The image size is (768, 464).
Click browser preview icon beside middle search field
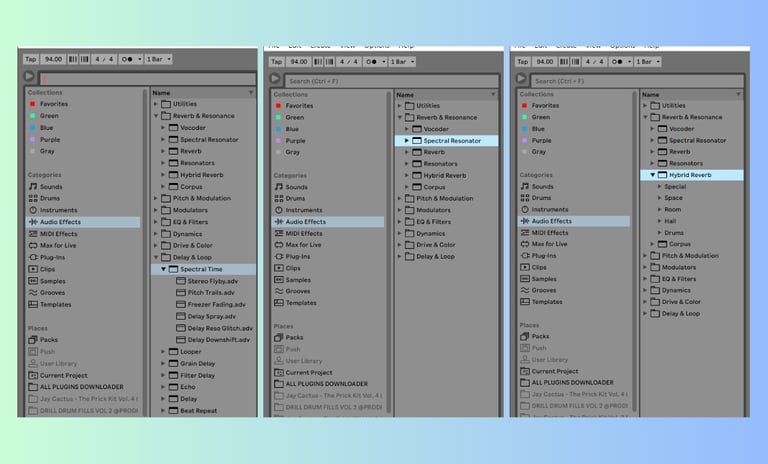coord(275,78)
